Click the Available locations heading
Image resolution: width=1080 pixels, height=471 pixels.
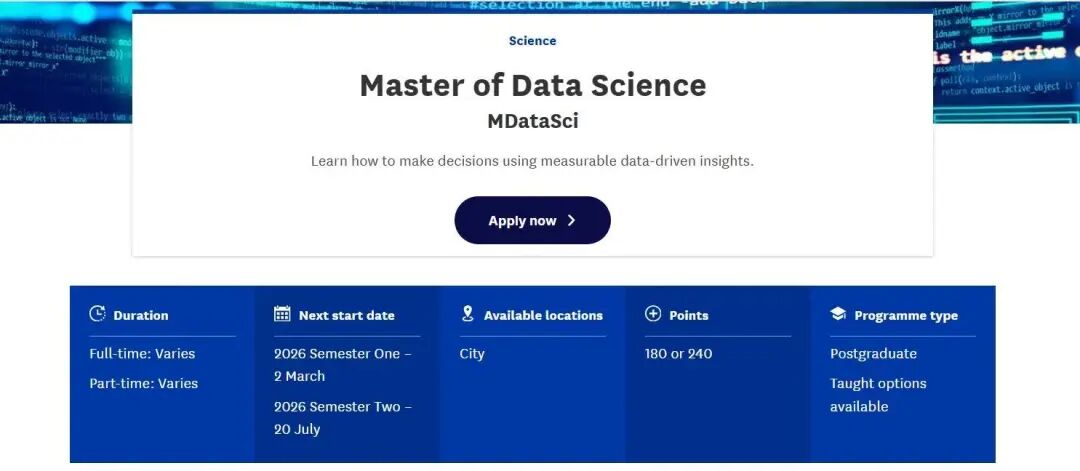[543, 315]
